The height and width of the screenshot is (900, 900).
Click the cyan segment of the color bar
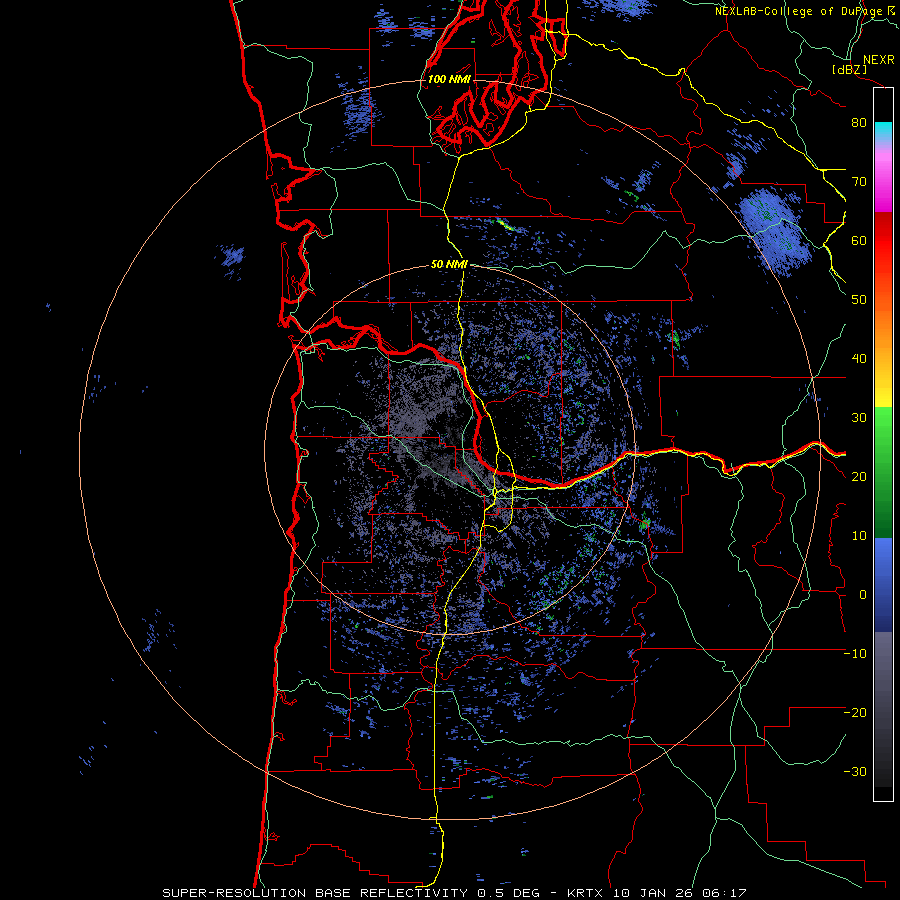point(883,131)
